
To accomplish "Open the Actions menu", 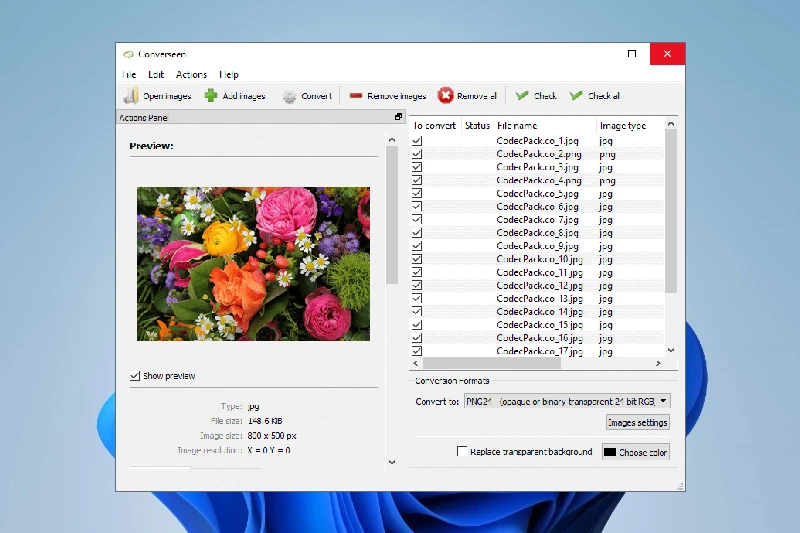I will [x=191, y=75].
